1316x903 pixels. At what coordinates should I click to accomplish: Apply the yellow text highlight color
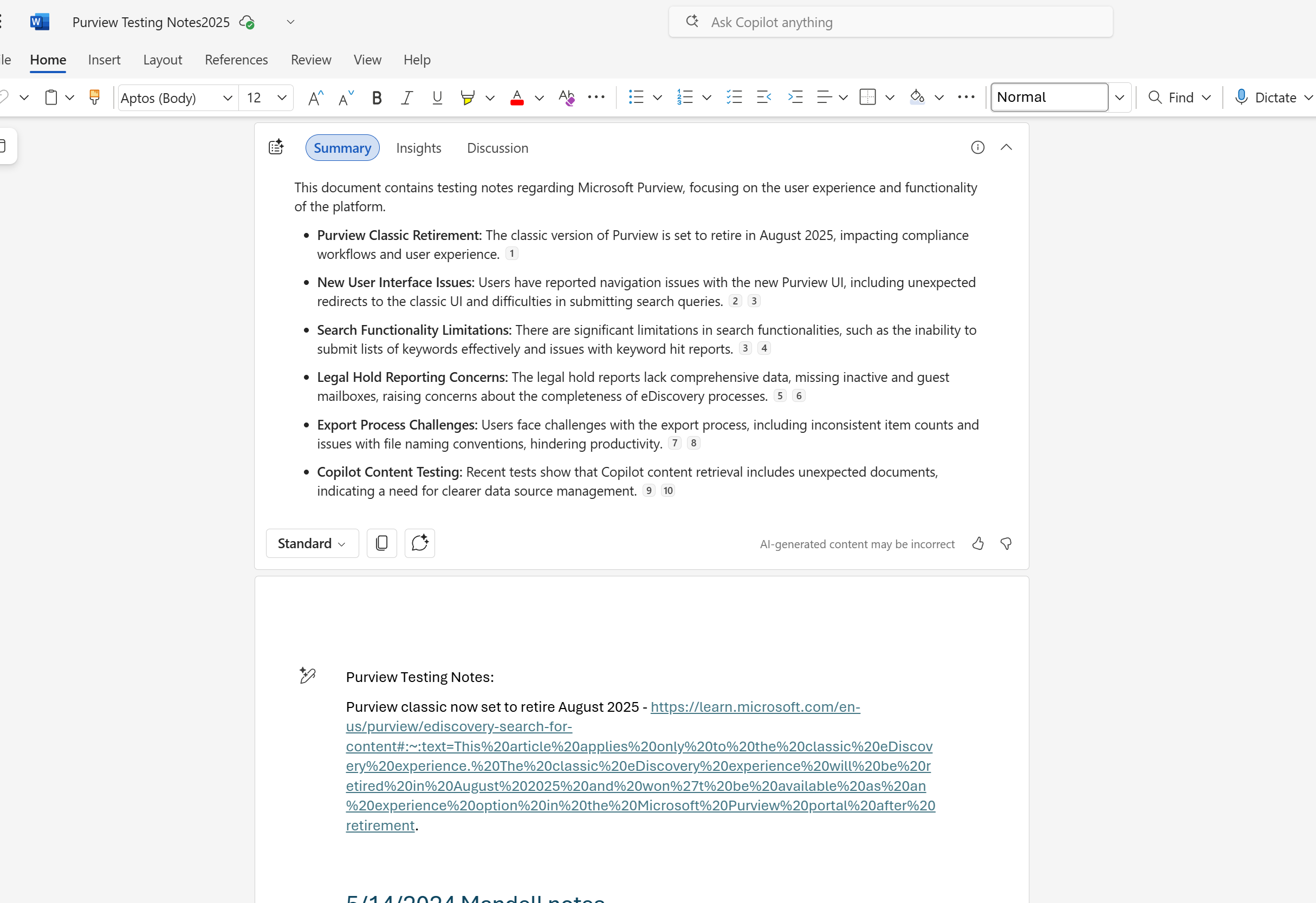(x=467, y=98)
